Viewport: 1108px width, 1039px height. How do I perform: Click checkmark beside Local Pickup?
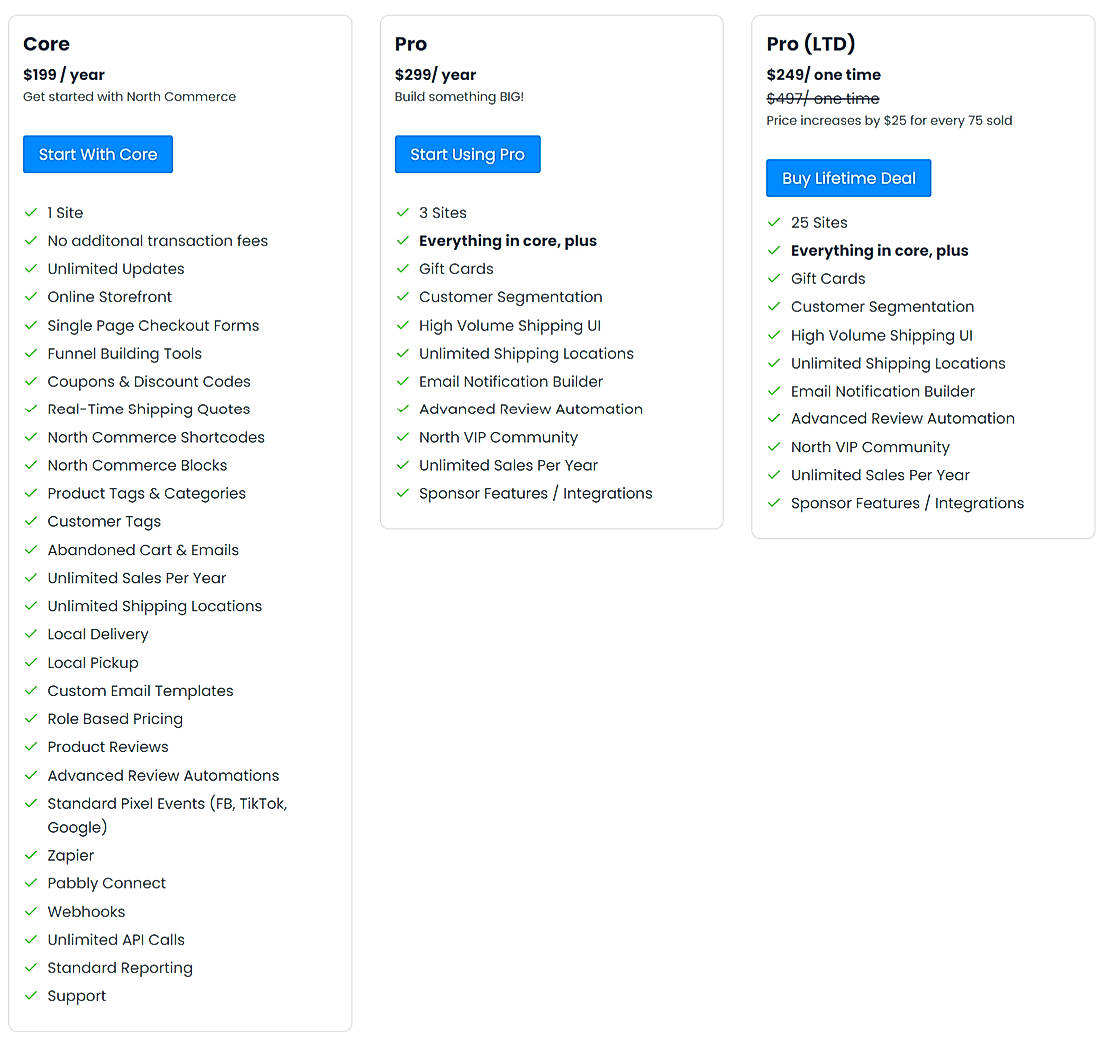click(31, 662)
